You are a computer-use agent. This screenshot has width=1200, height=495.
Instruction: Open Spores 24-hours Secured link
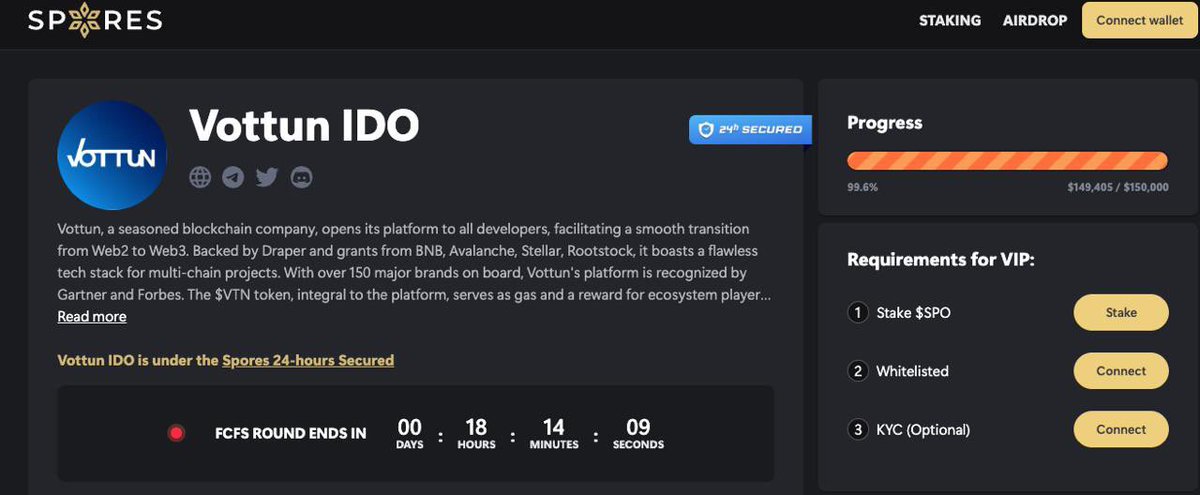pyautogui.click(x=308, y=360)
